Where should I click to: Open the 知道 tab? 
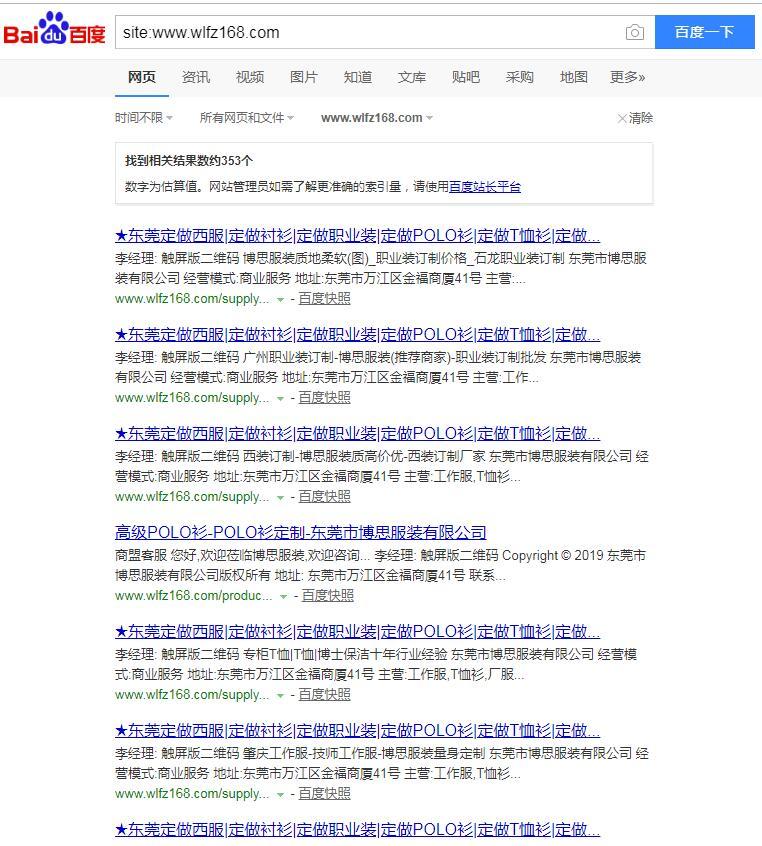(x=357, y=77)
